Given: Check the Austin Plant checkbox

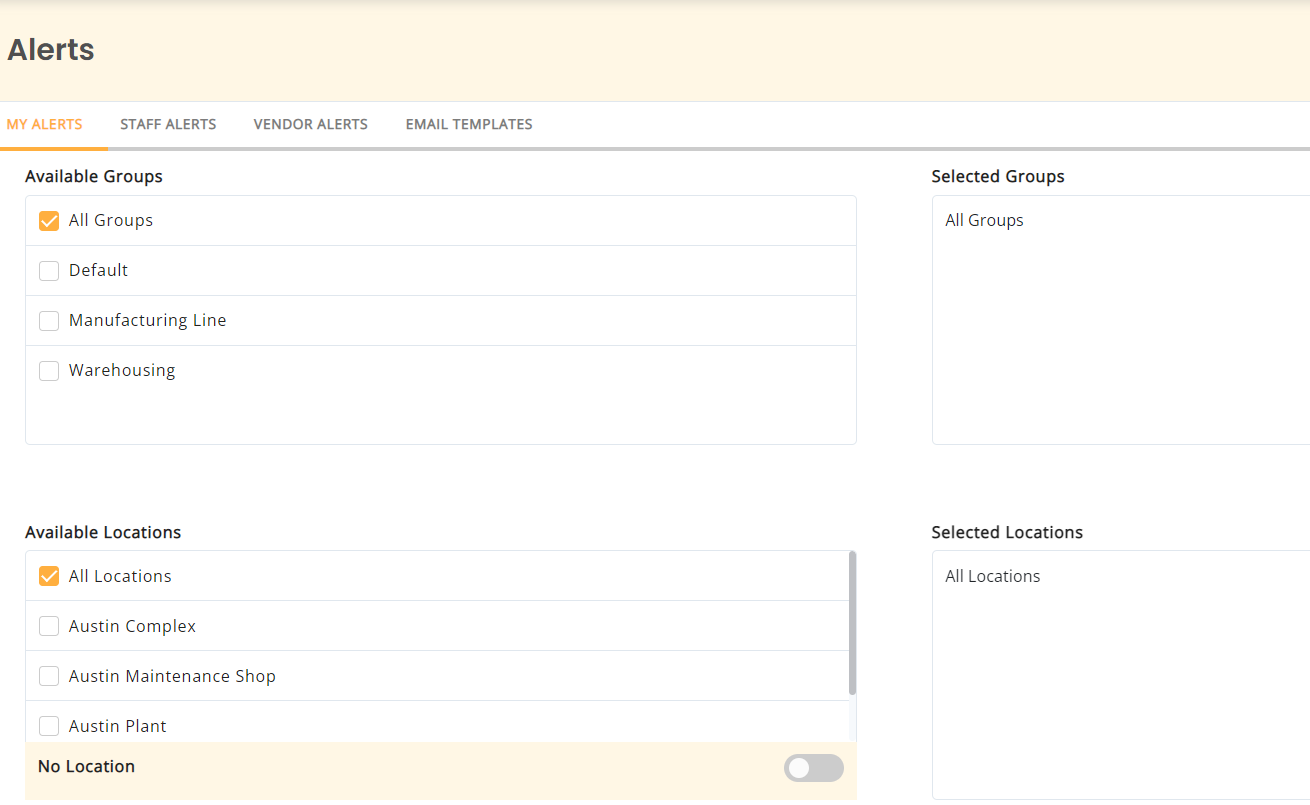Looking at the screenshot, I should coord(49,725).
